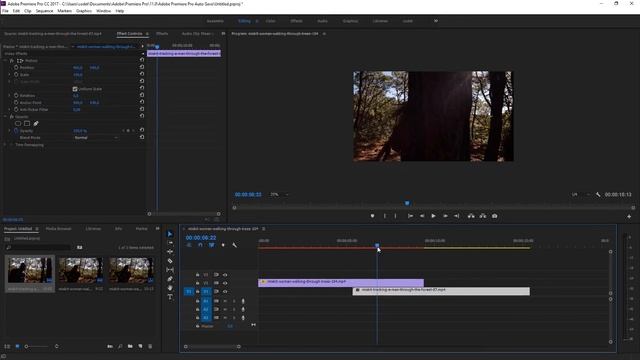Expand the Rotation property

[9, 96]
